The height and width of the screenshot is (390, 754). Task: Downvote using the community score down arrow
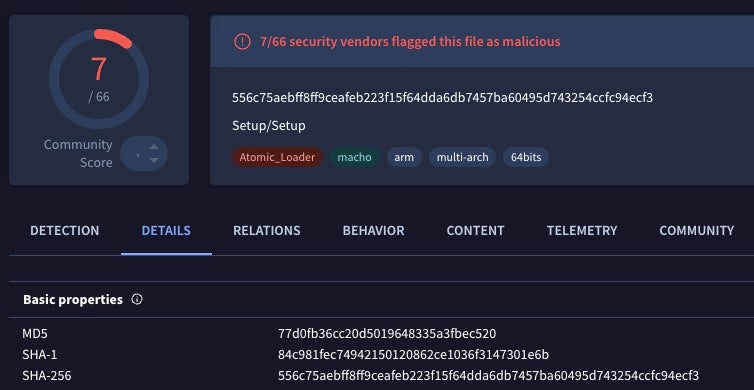(x=153, y=160)
